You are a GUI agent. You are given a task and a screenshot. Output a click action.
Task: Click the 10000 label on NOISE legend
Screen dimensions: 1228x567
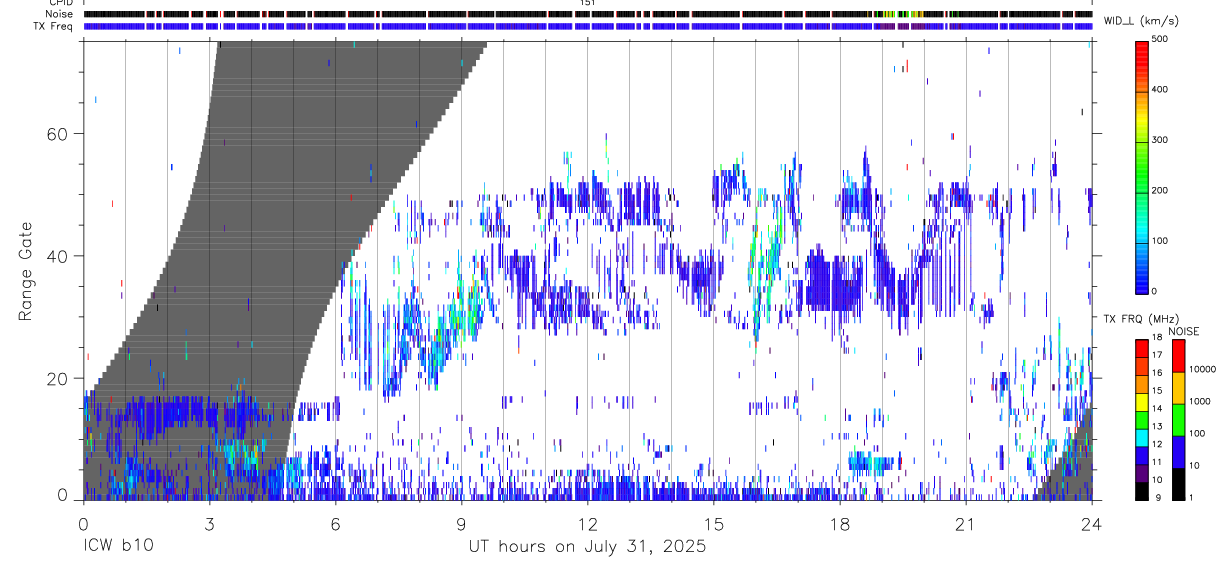pos(1201,369)
